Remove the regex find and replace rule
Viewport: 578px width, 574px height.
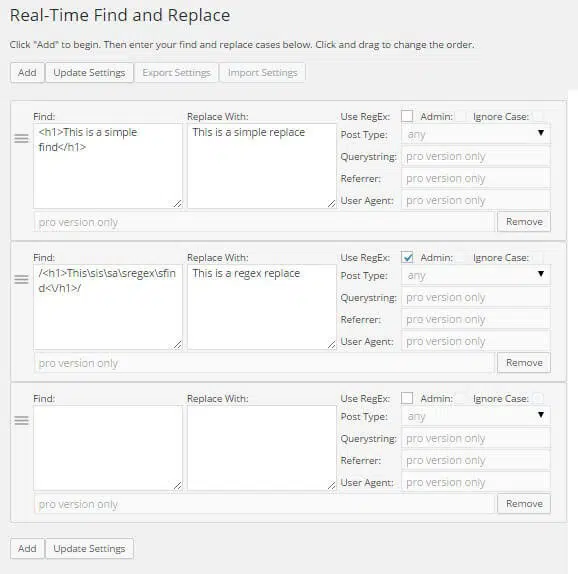point(524,363)
